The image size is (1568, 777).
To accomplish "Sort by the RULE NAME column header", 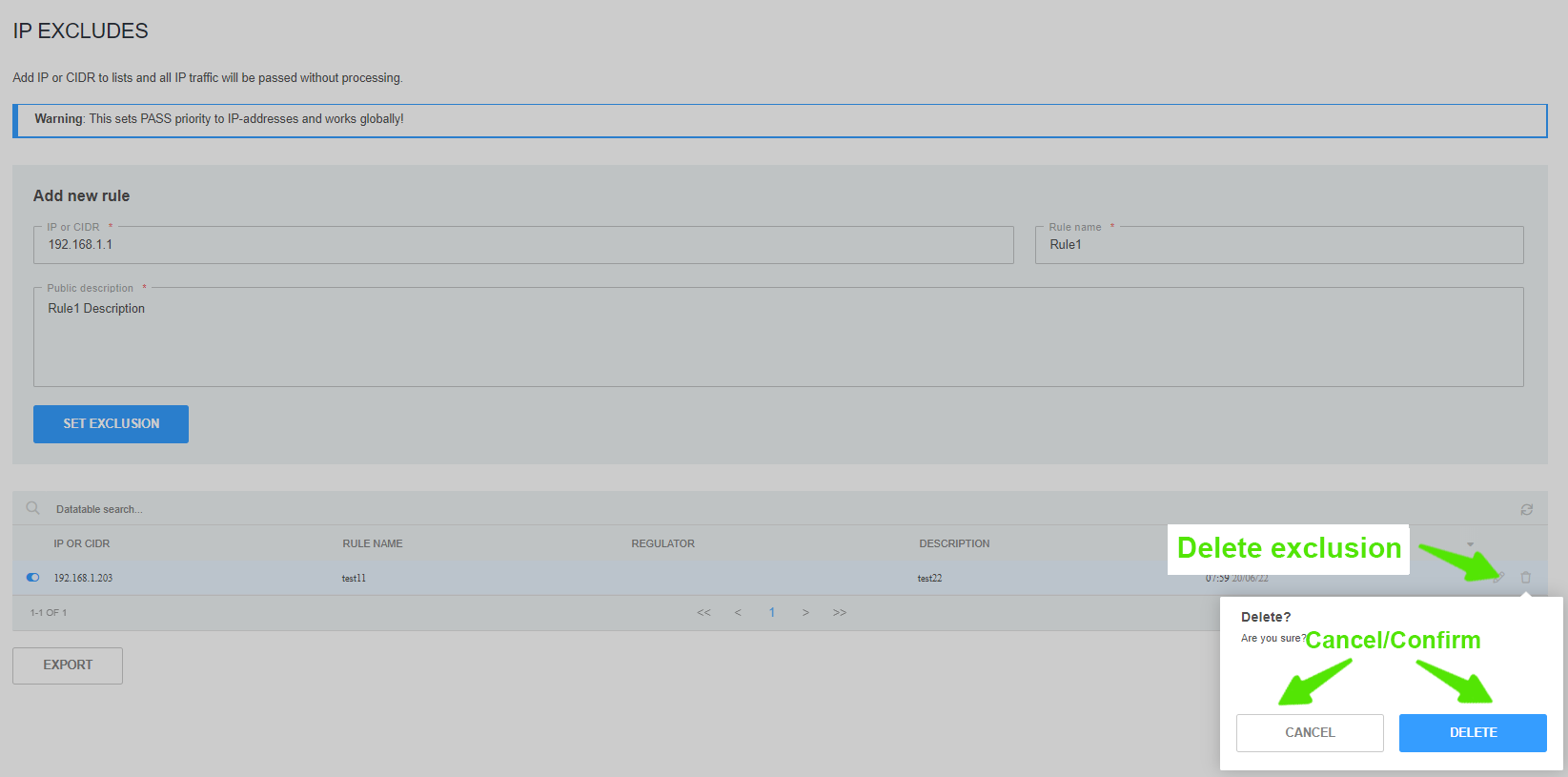I will pos(373,543).
